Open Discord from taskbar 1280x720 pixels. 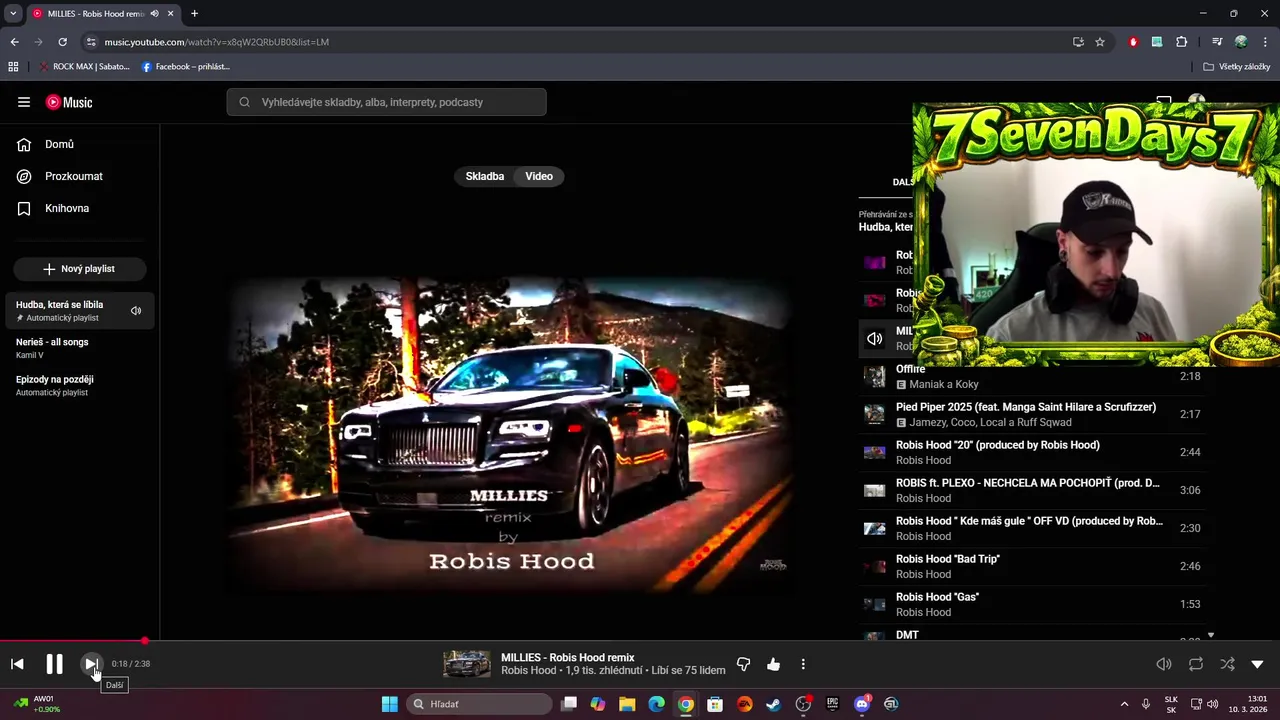[x=862, y=704]
